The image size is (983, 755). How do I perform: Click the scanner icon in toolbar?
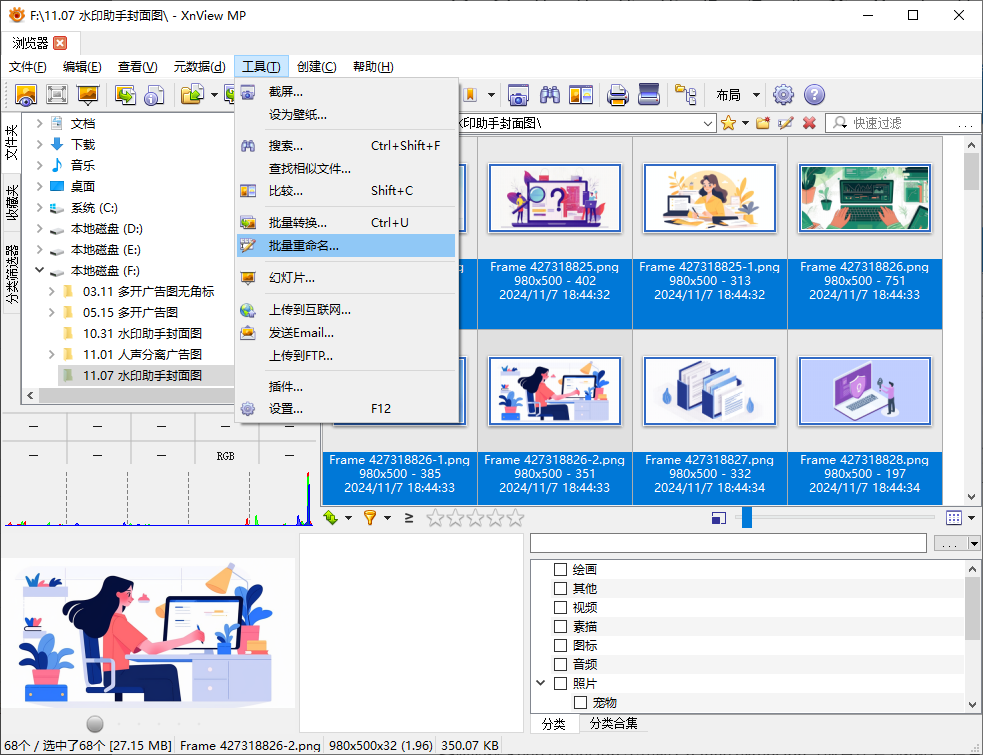tap(649, 95)
